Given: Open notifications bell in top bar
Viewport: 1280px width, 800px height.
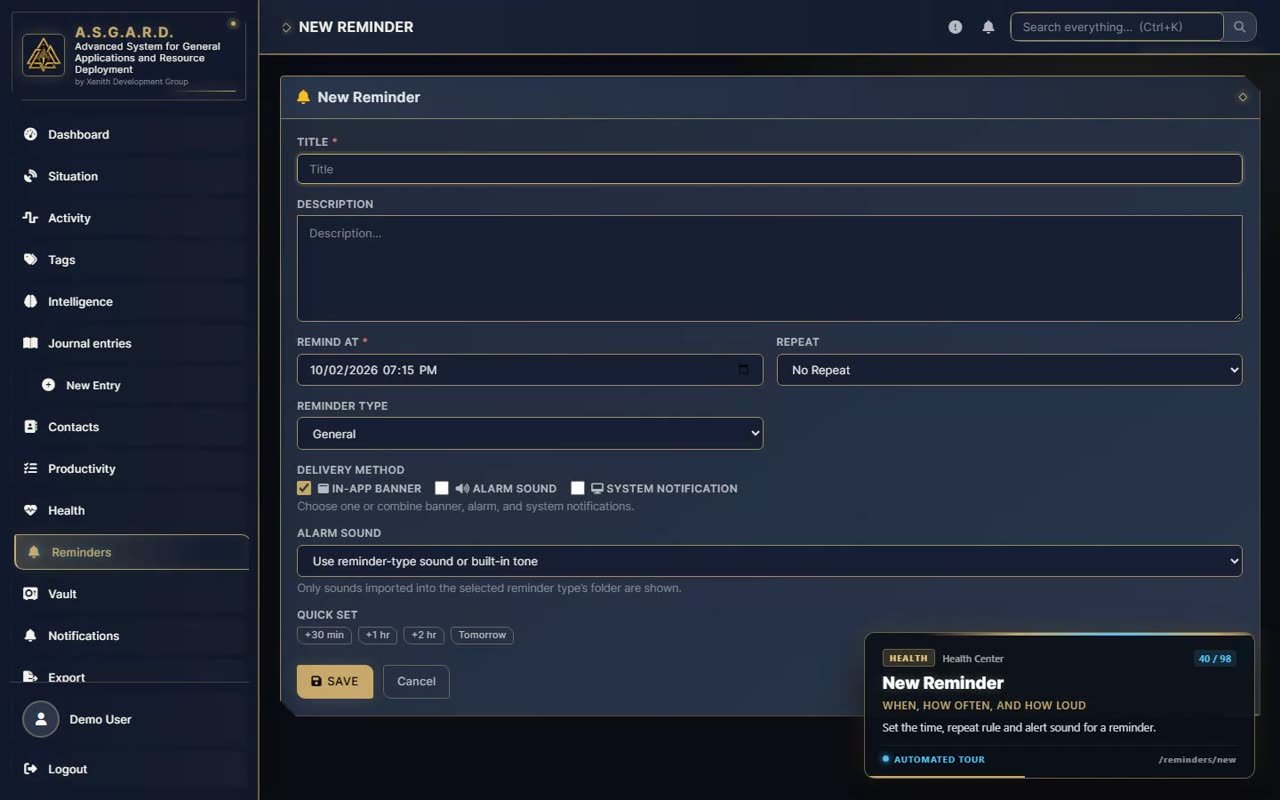Looking at the screenshot, I should [988, 27].
